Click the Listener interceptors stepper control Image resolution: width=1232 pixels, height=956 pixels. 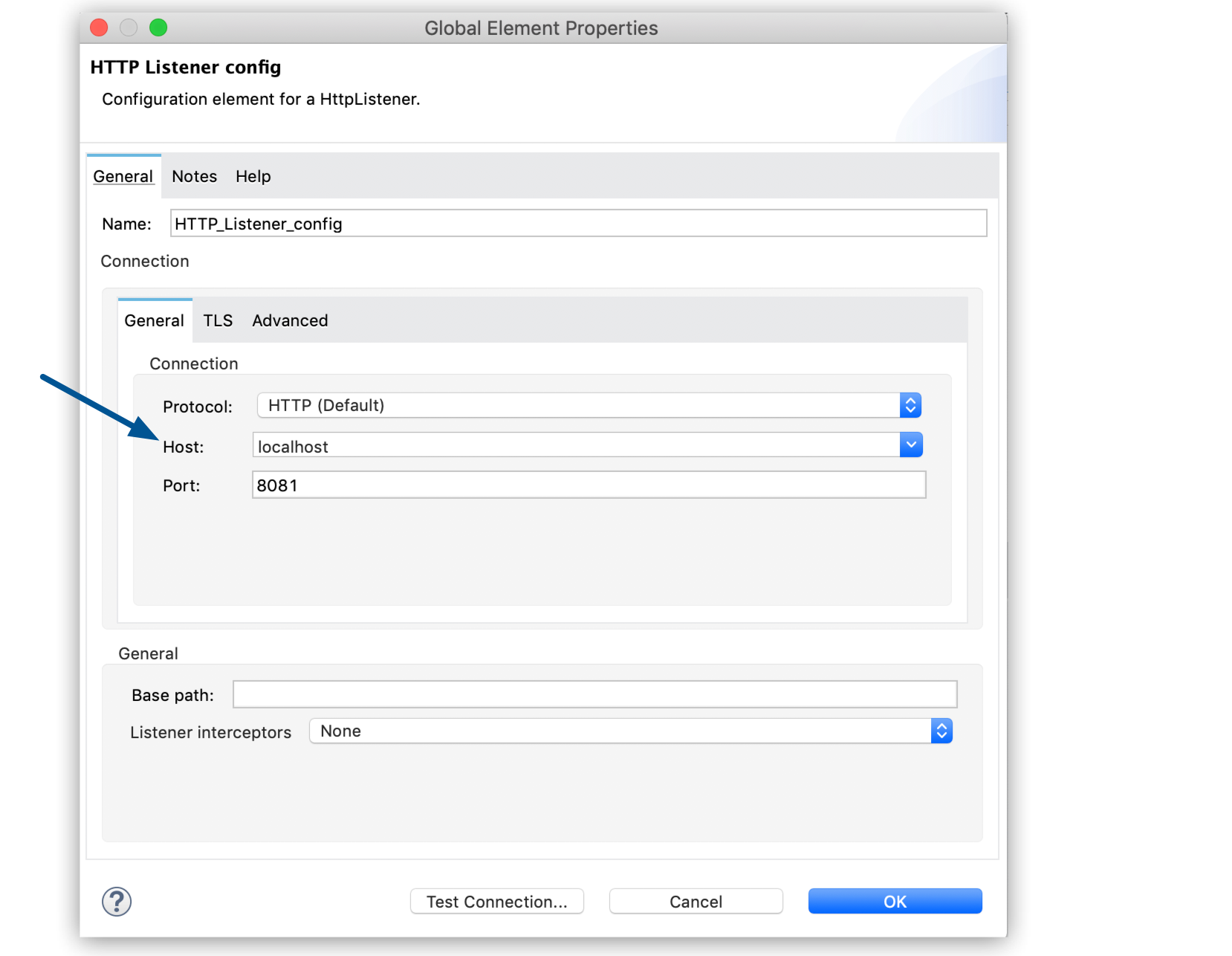click(941, 731)
